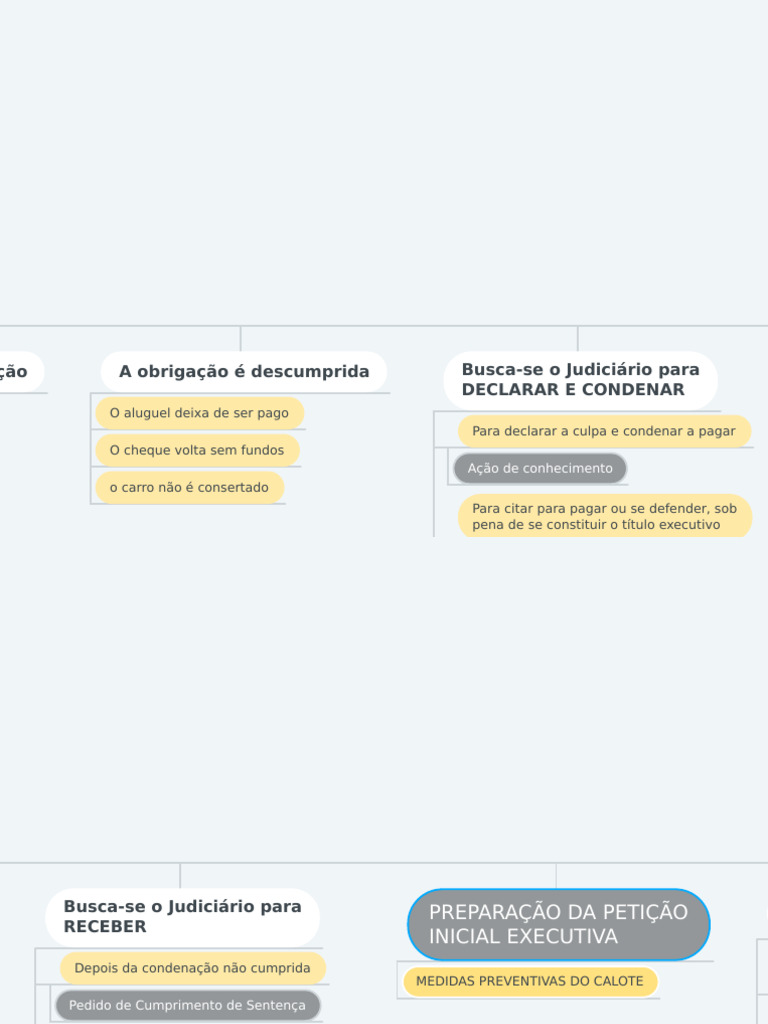Select 'Busca-se o Judiciário para RECEBER' node
This screenshot has height=1024, width=768.
[x=182, y=917]
